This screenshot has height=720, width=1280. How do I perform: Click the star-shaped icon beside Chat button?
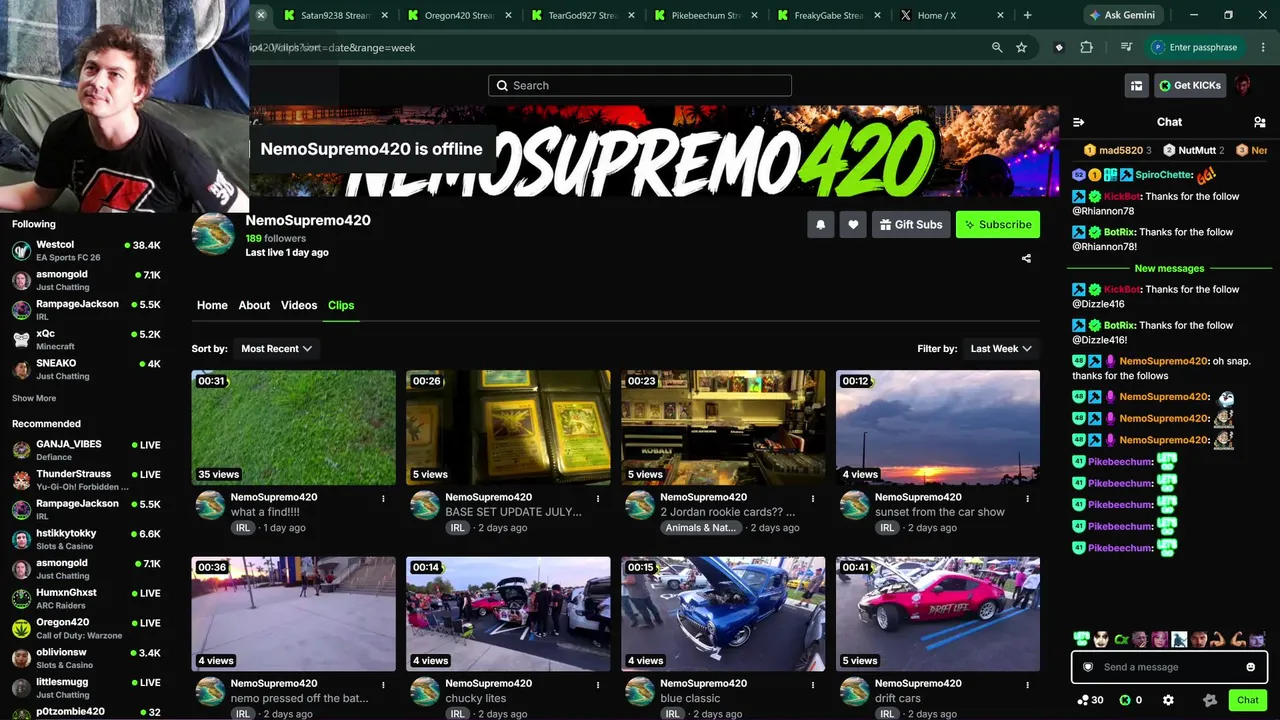coord(1210,700)
